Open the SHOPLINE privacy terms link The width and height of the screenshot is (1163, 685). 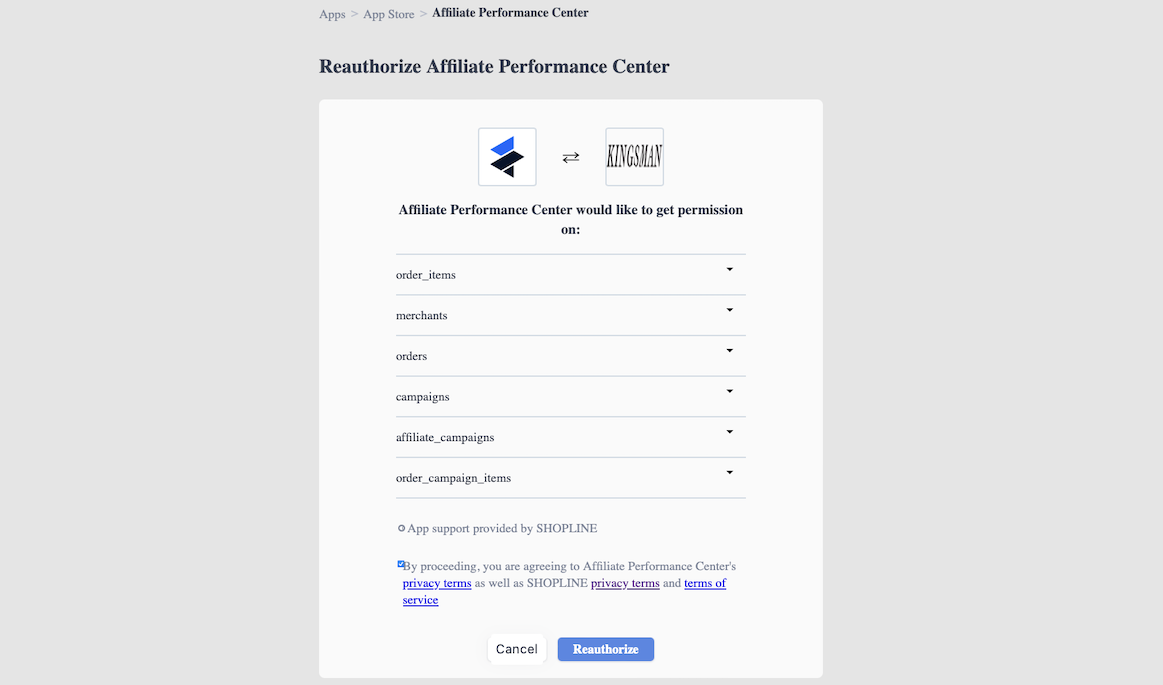(625, 583)
